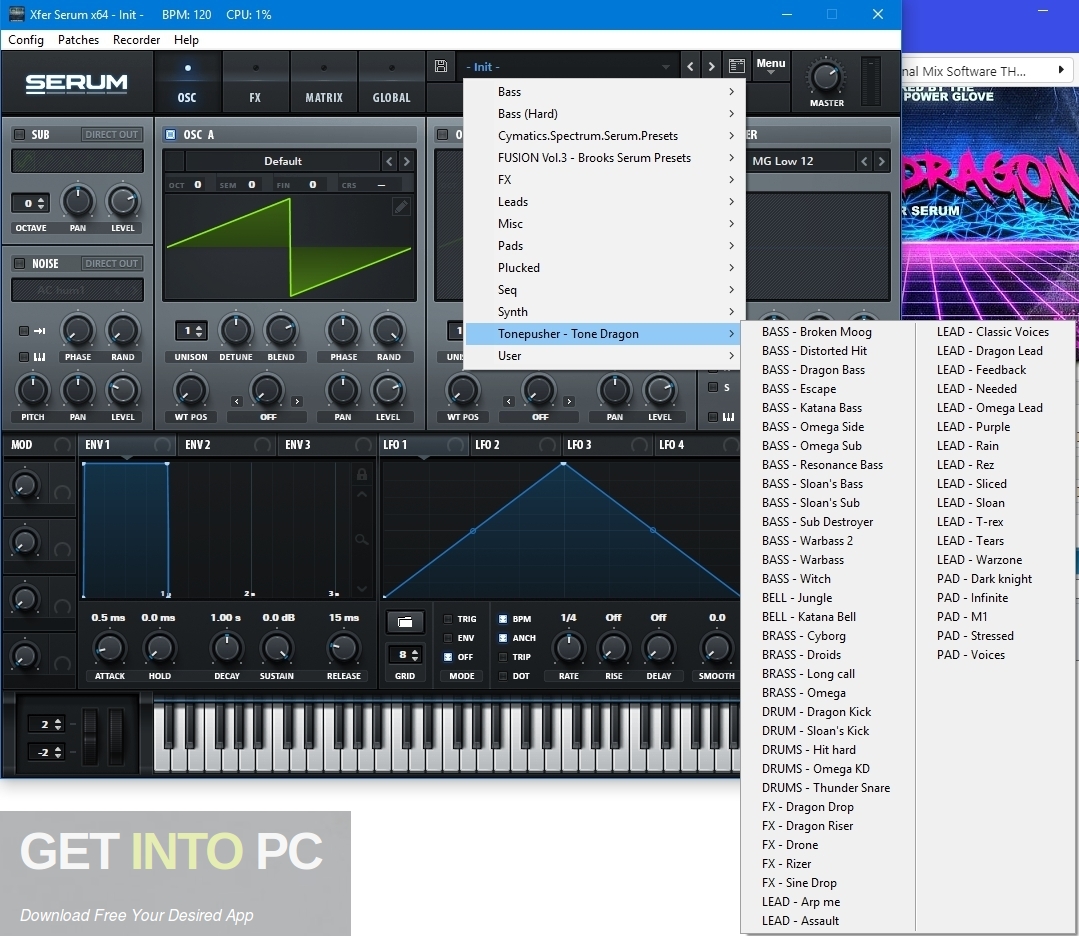
Task: Click the LFO RATE knob
Action: (568, 648)
